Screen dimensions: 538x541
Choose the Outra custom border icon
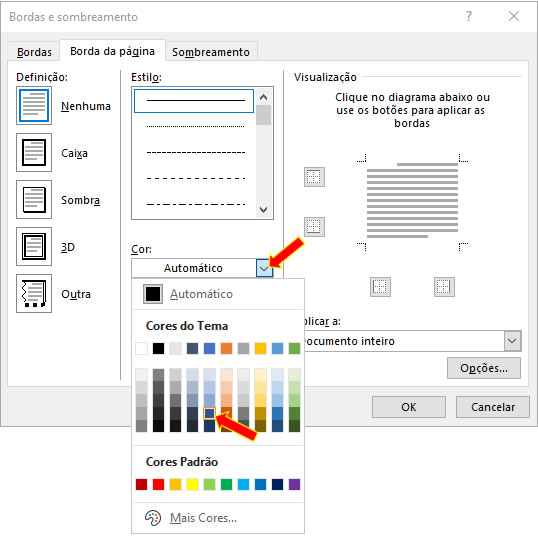point(34,294)
